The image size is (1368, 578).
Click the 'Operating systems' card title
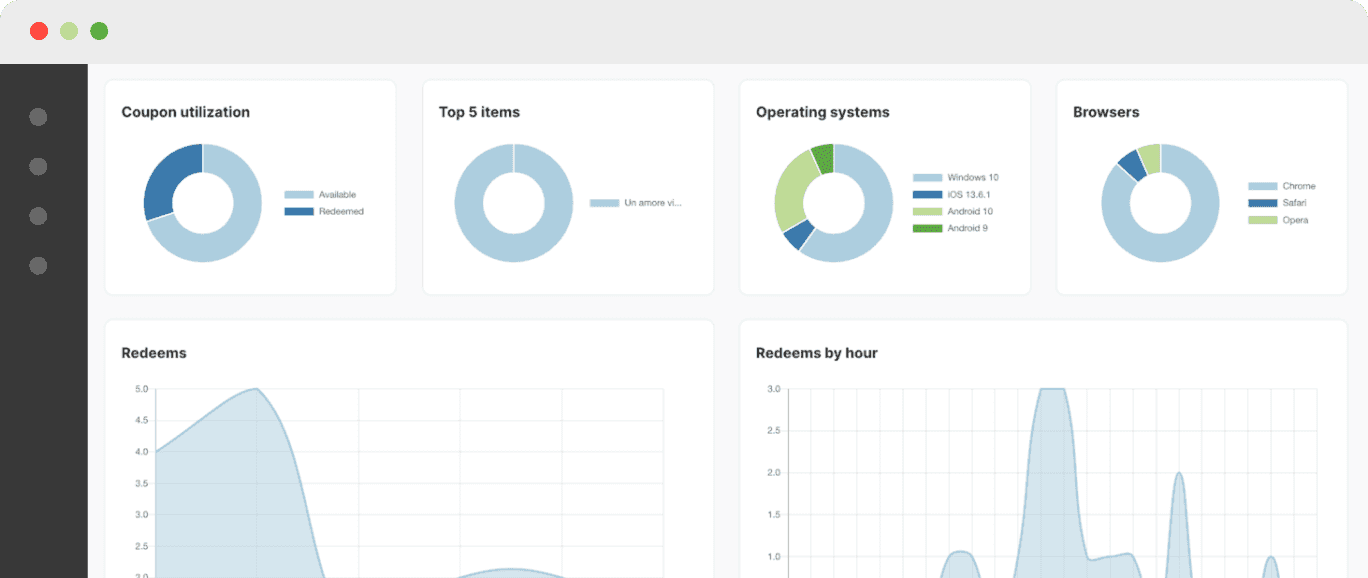pyautogui.click(x=822, y=112)
